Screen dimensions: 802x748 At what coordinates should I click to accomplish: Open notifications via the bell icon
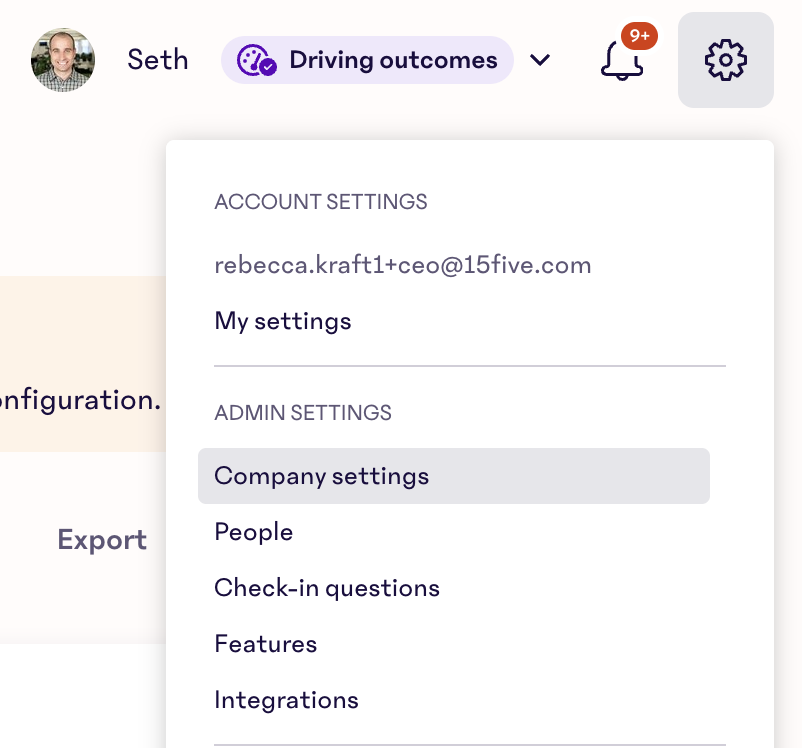(621, 61)
